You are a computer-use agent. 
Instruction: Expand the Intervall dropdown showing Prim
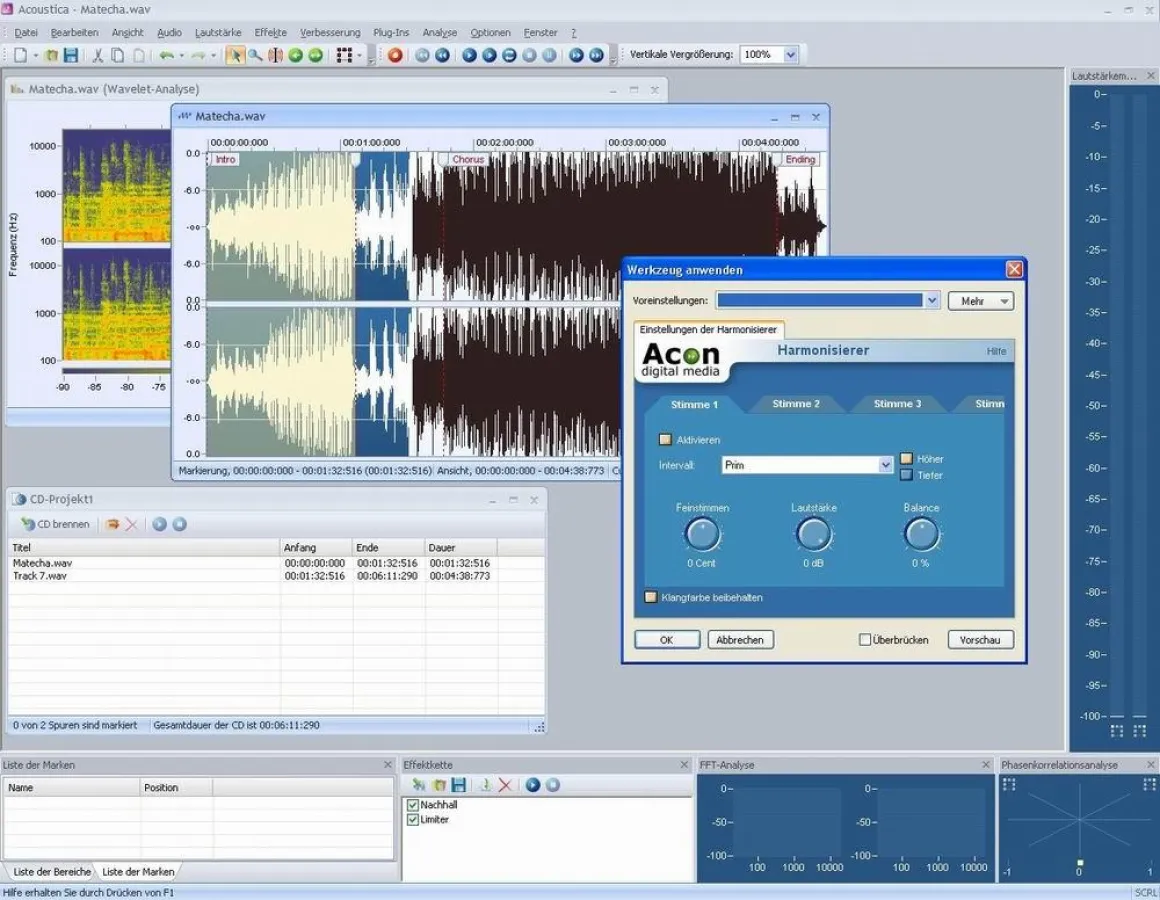click(885, 465)
